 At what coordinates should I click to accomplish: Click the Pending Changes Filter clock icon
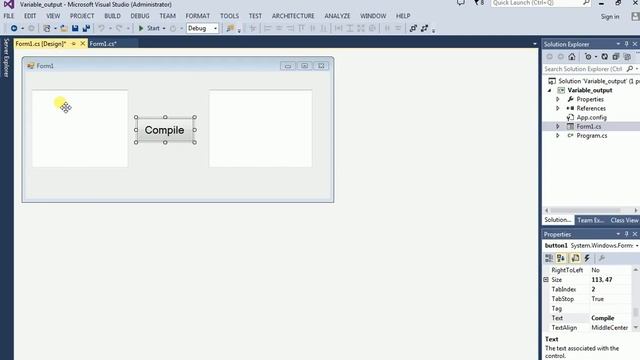point(588,57)
